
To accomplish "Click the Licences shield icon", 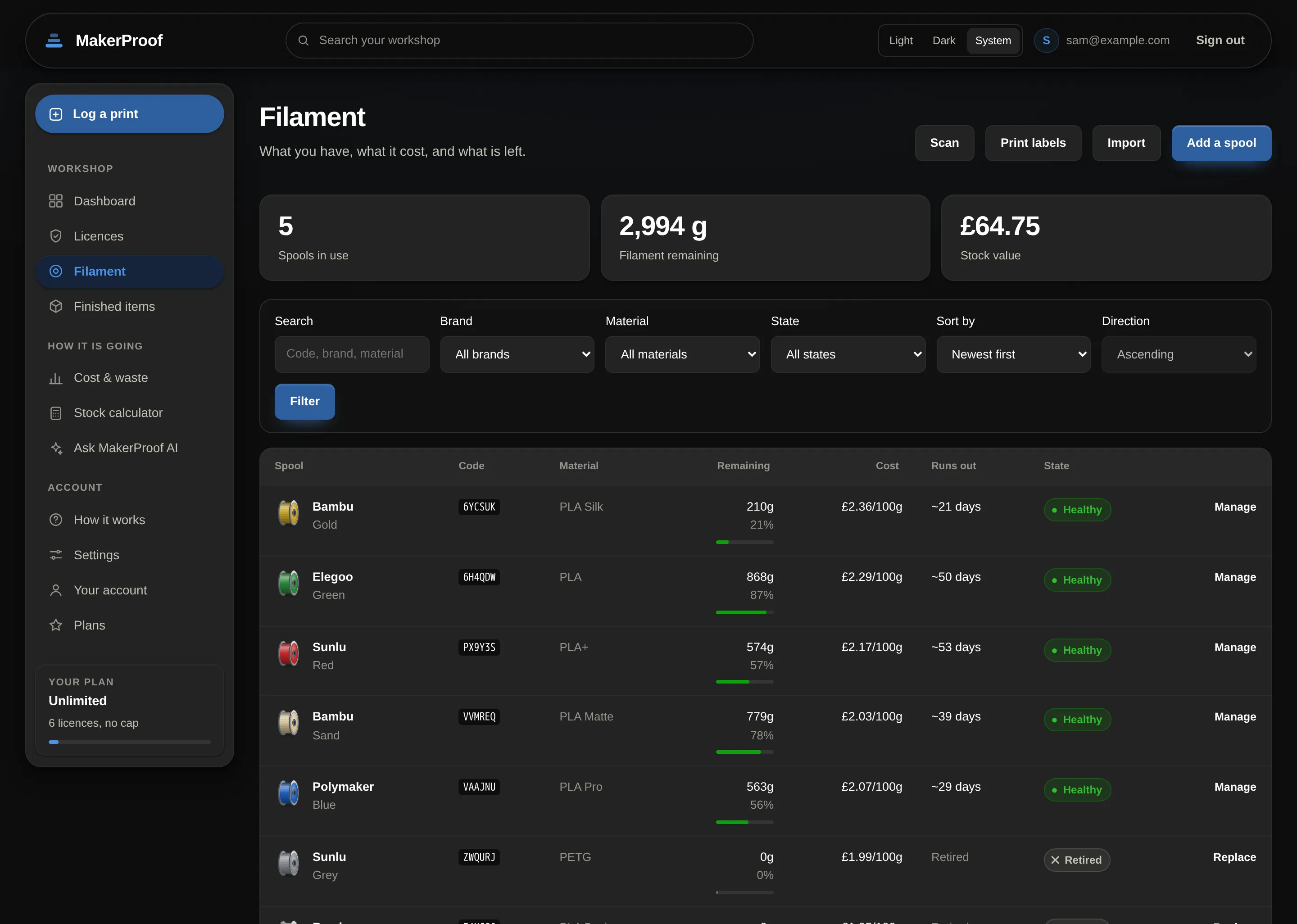I will pyautogui.click(x=56, y=236).
